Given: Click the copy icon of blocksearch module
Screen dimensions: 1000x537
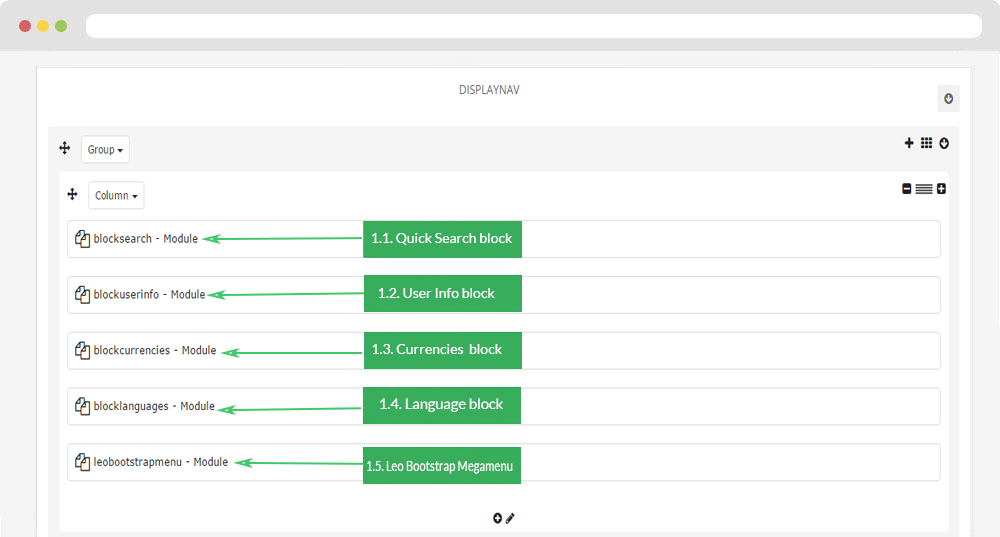Looking at the screenshot, I should [82, 239].
